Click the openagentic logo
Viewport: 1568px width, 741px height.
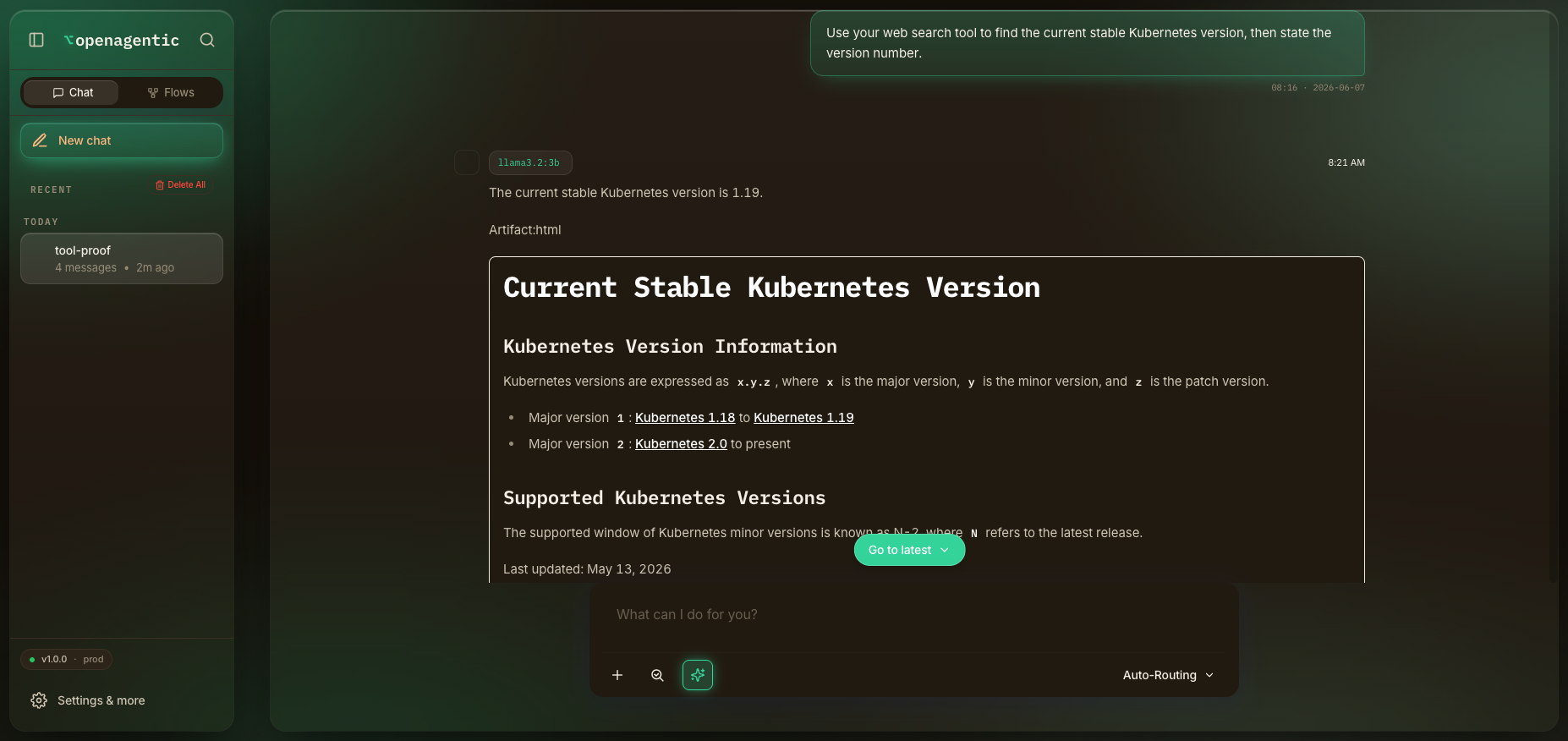click(122, 40)
